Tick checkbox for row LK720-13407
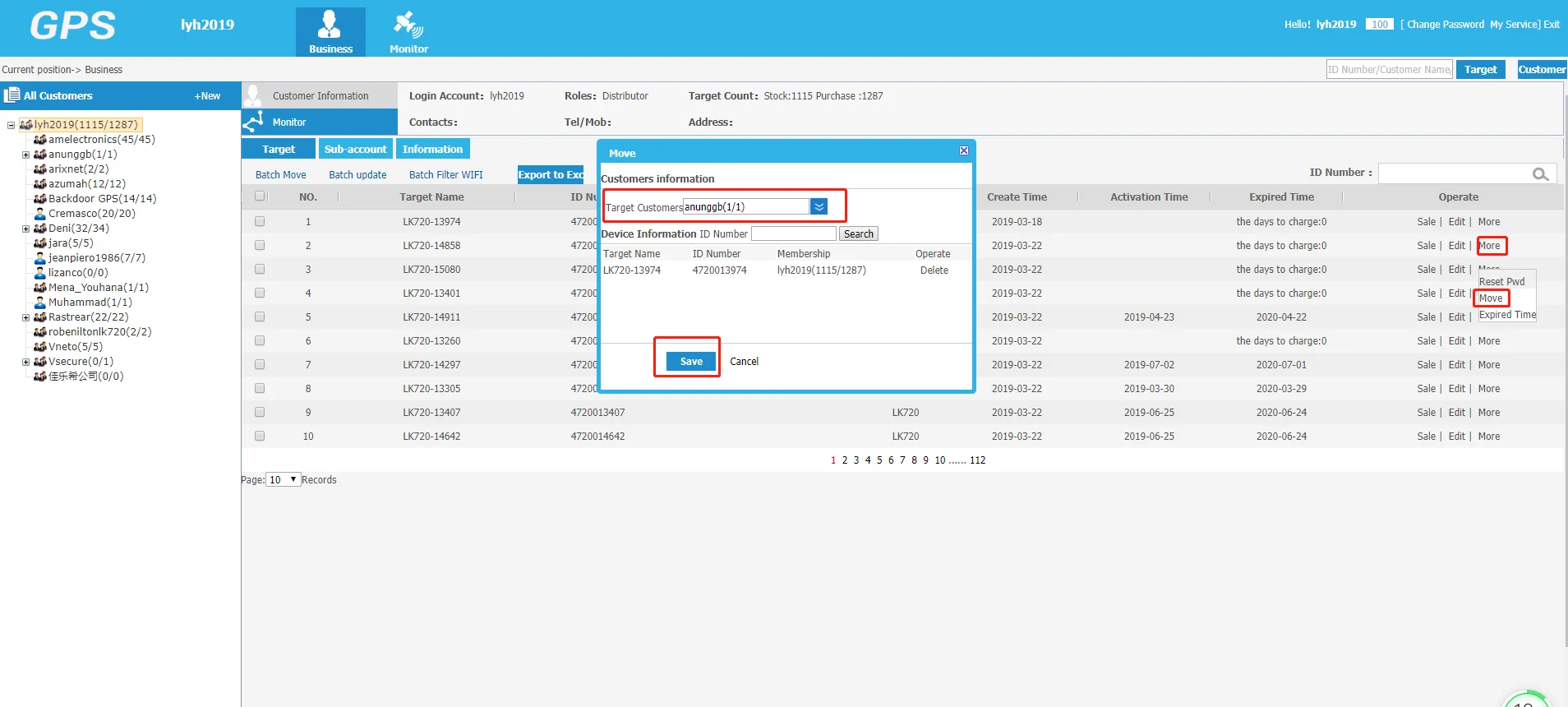 pos(260,412)
